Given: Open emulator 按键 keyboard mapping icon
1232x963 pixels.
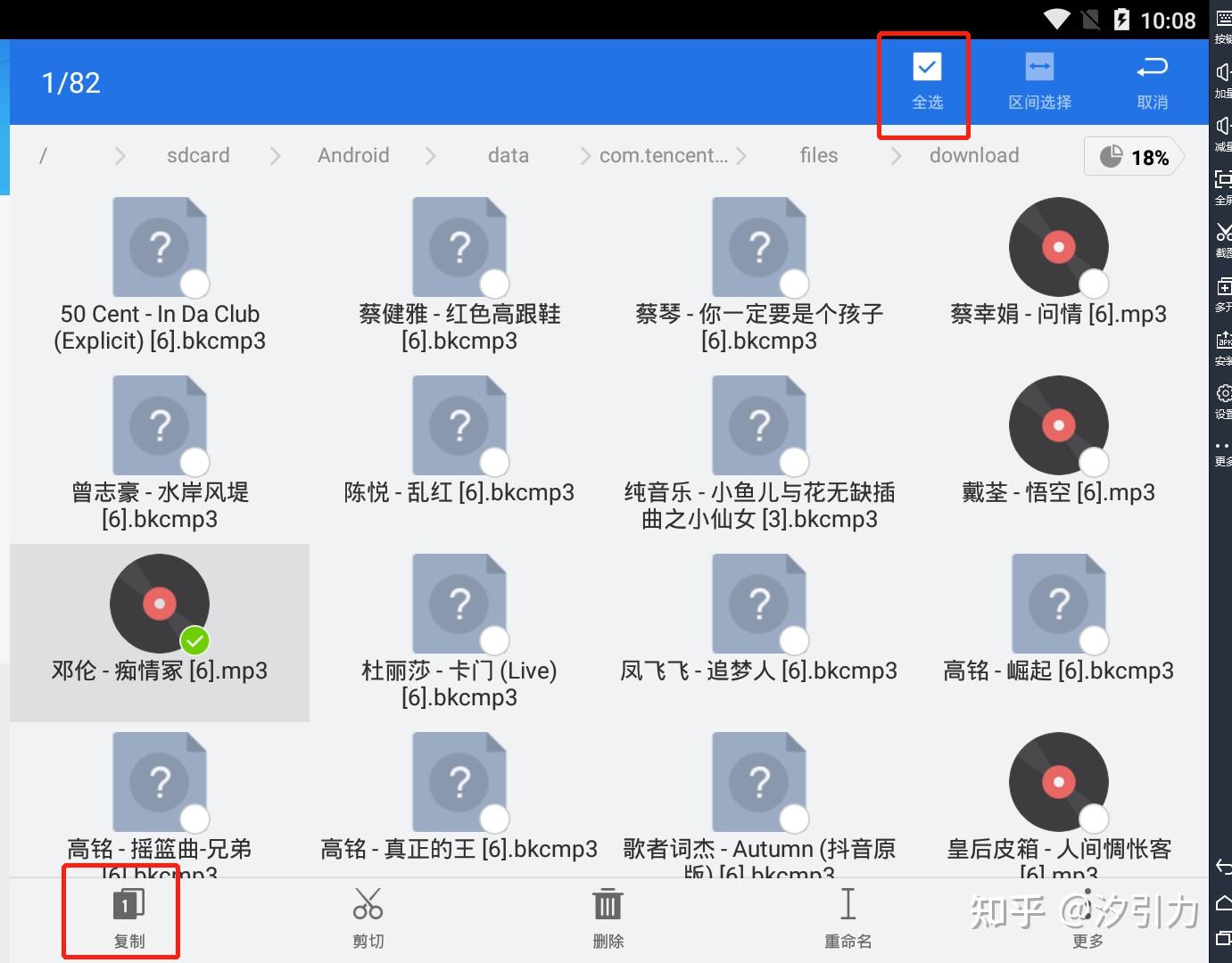Looking at the screenshot, I should tap(1223, 18).
